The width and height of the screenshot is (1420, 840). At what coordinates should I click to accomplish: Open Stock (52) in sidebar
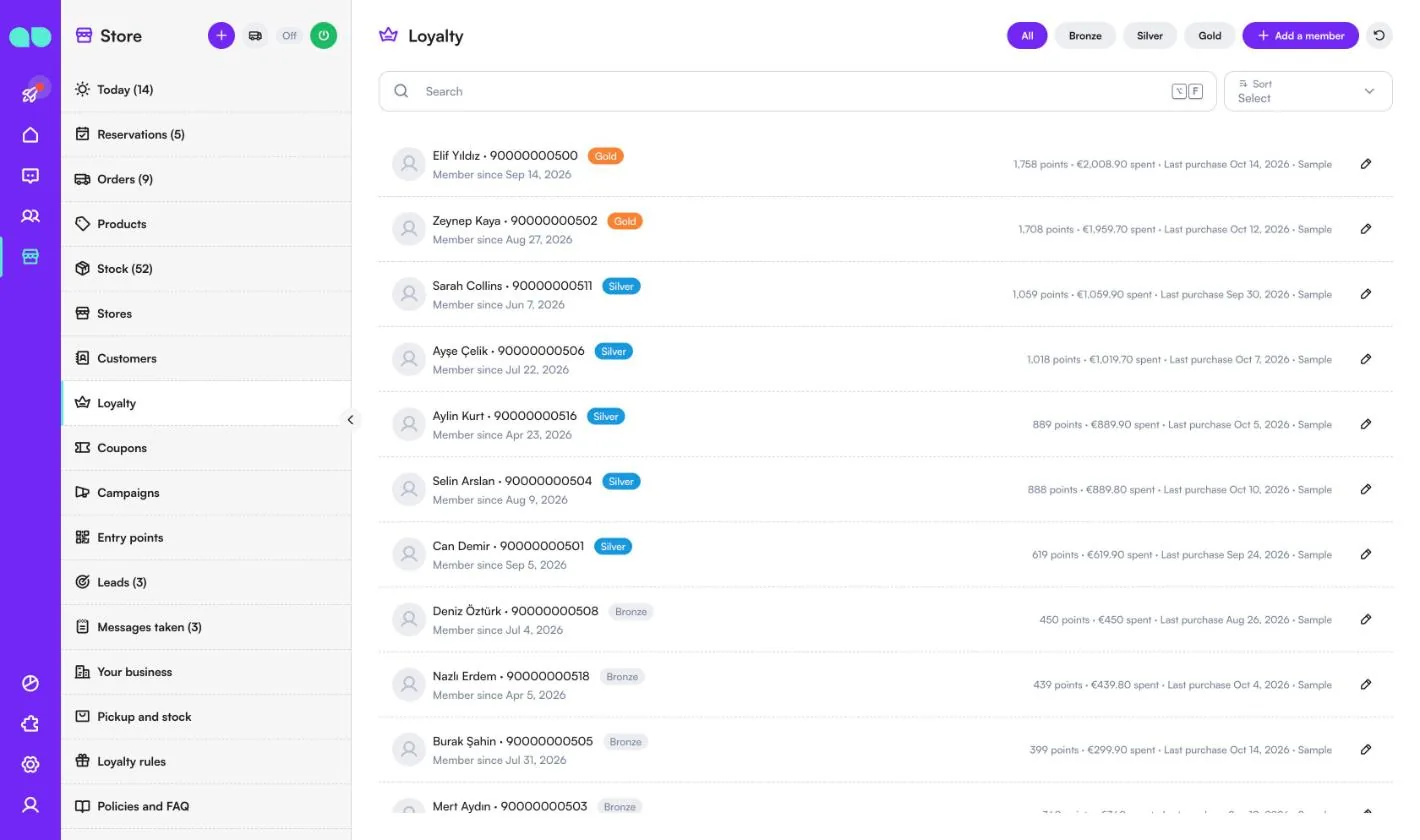(x=206, y=269)
